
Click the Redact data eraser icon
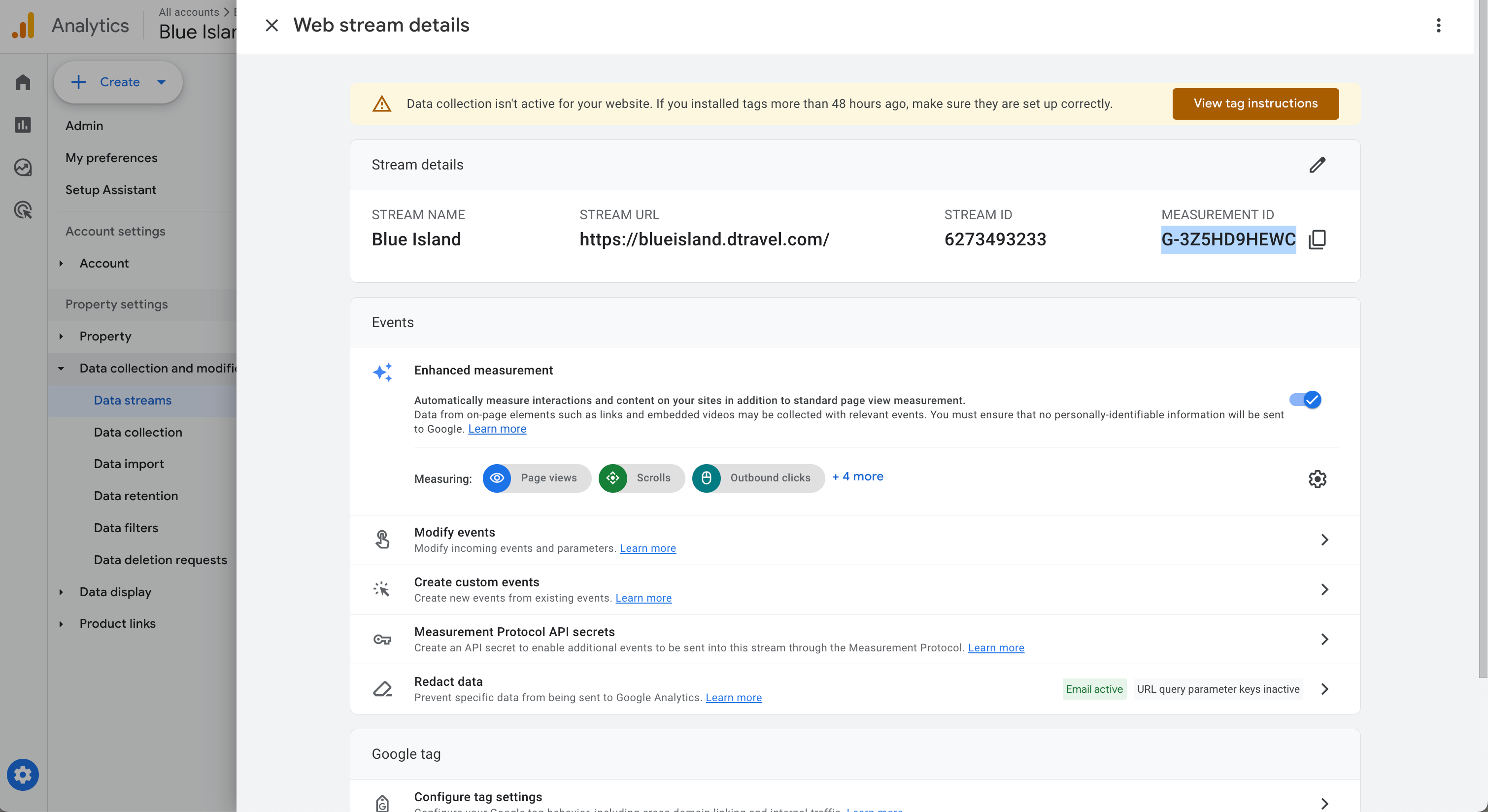click(382, 688)
